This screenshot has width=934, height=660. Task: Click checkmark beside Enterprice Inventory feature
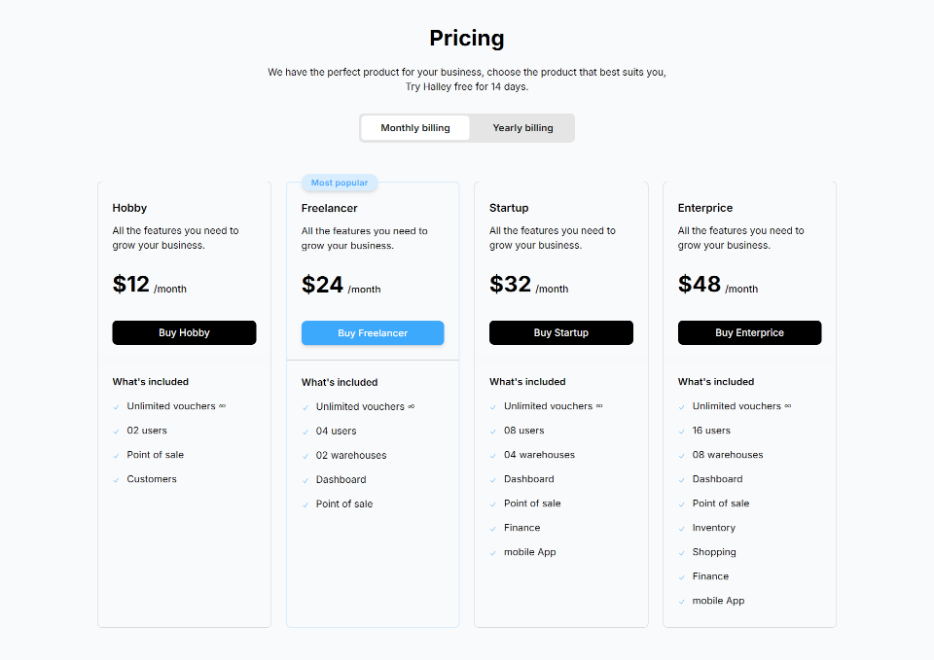pyautogui.click(x=682, y=529)
